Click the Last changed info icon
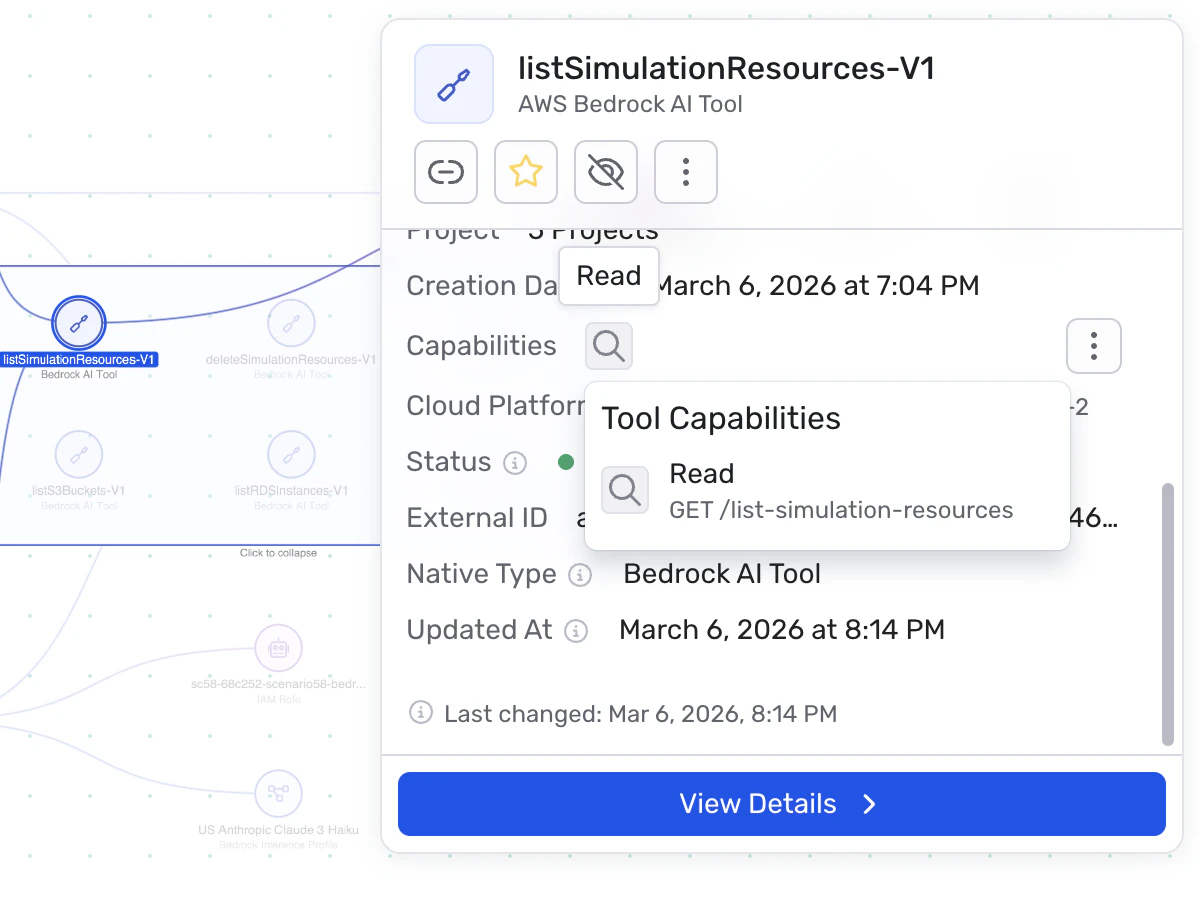 (x=421, y=713)
